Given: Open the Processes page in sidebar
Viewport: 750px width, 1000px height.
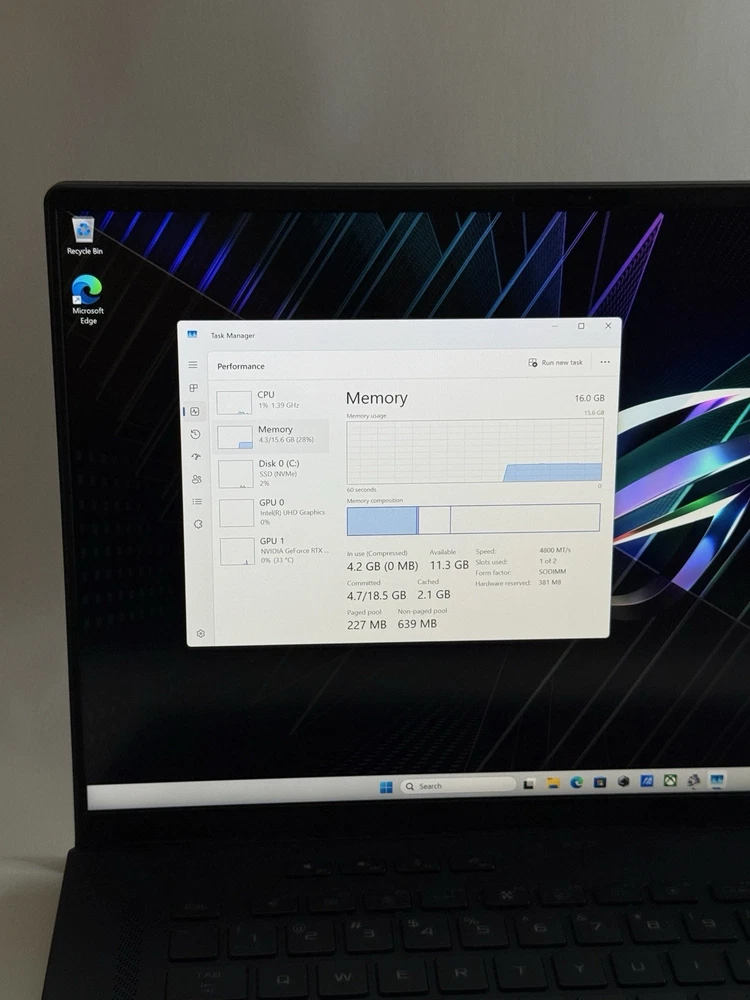Looking at the screenshot, I should point(194,388).
